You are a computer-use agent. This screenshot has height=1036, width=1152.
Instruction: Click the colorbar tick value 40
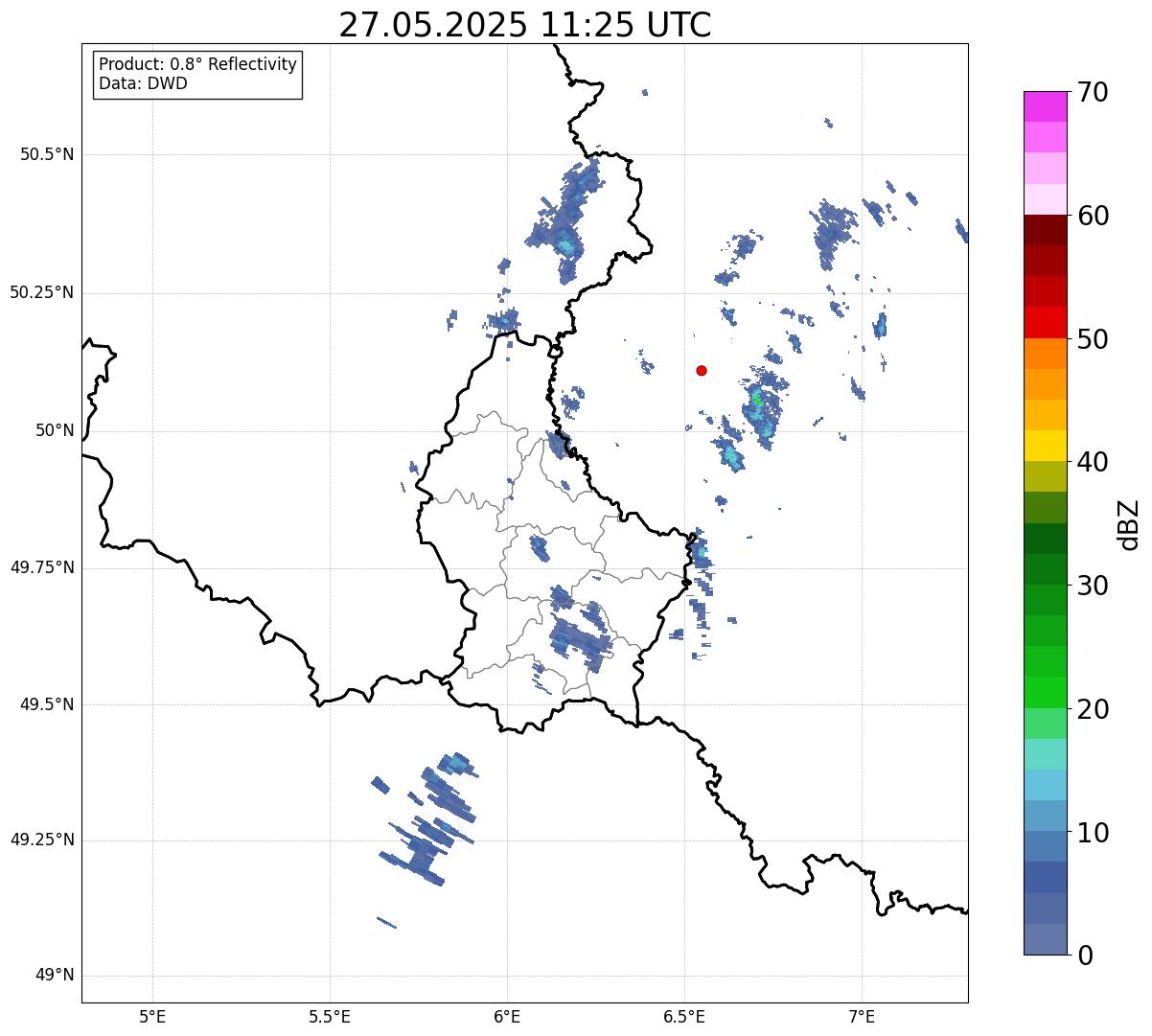(1093, 462)
